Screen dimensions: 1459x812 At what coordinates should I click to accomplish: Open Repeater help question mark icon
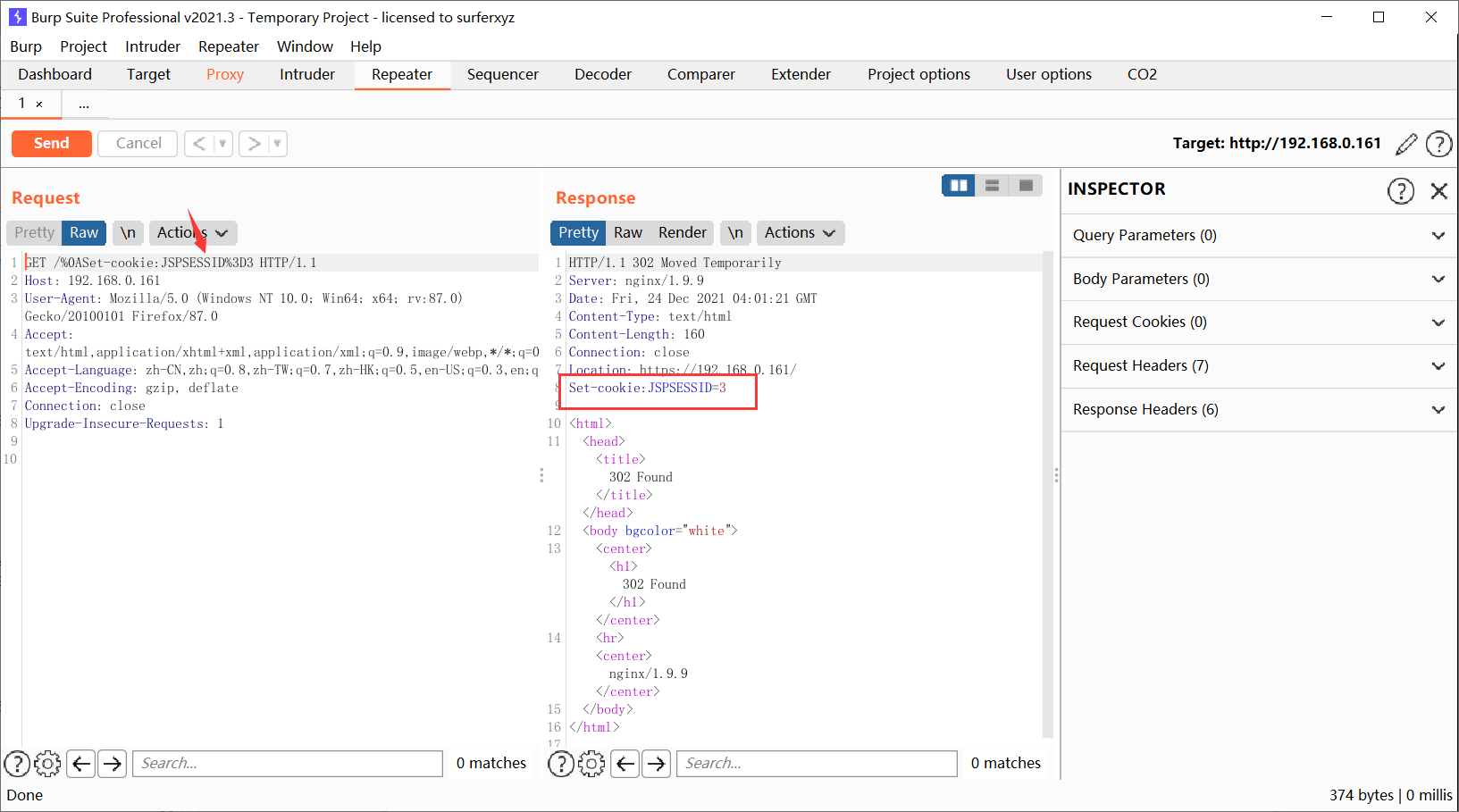[1438, 144]
